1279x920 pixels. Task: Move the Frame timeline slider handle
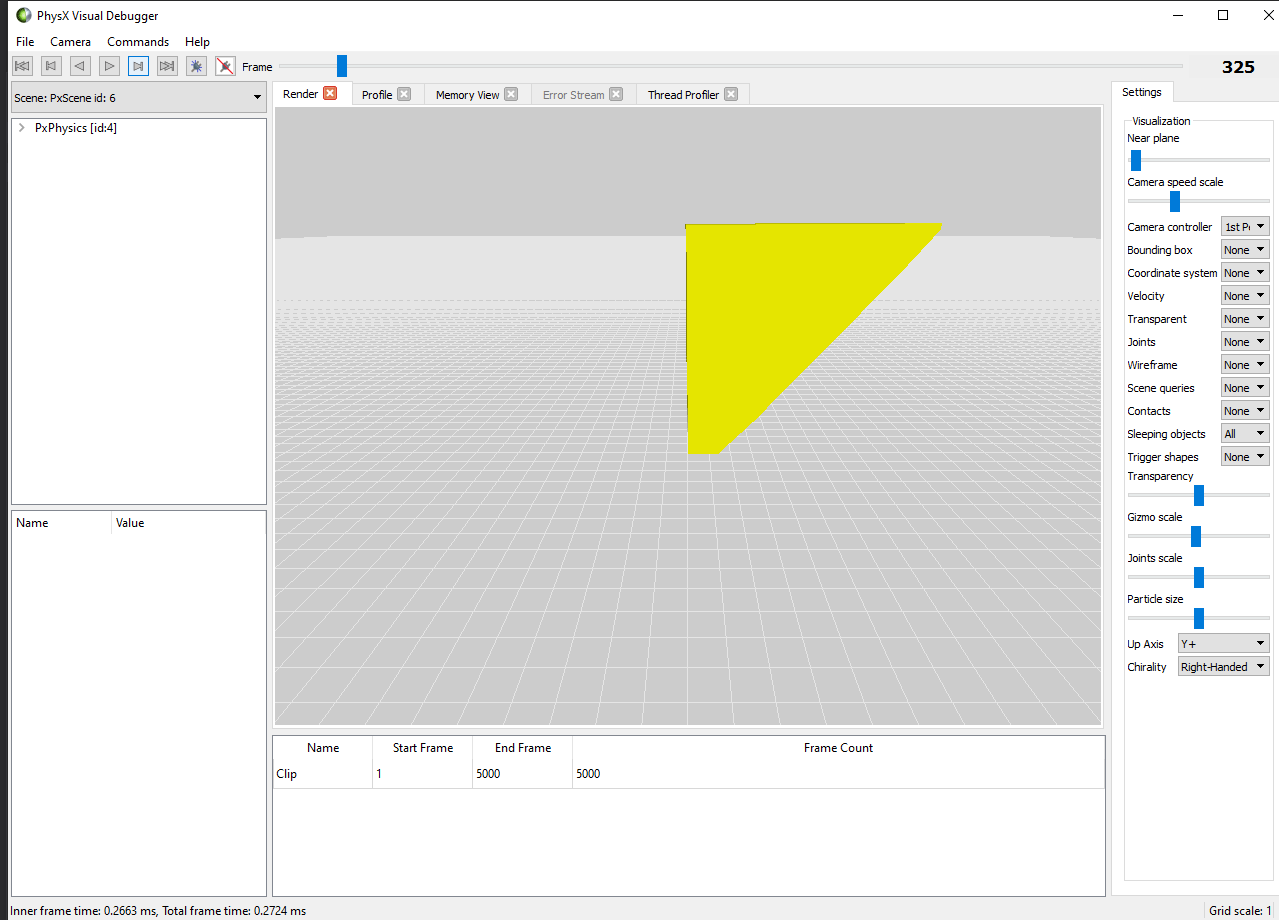coord(342,66)
